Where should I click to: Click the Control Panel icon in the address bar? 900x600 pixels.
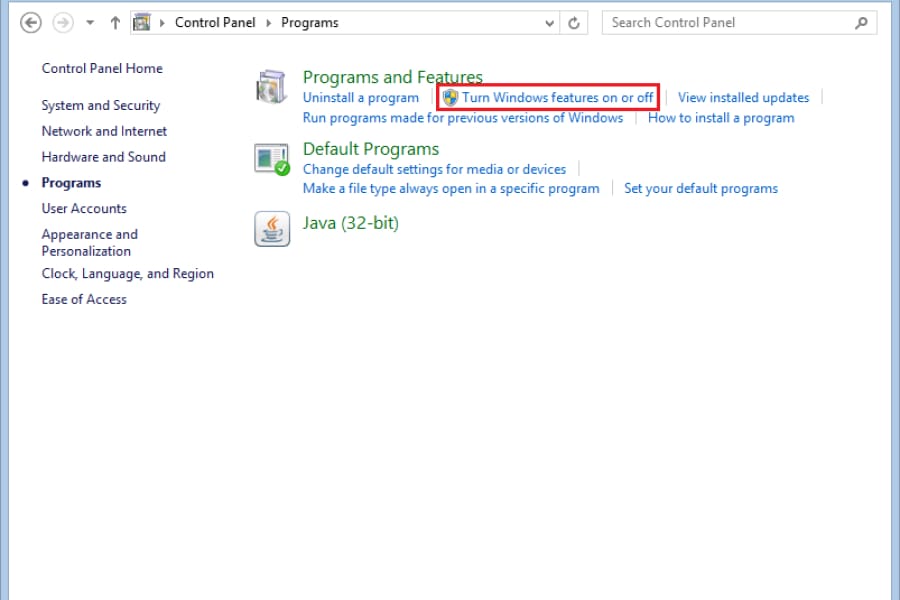[142, 22]
